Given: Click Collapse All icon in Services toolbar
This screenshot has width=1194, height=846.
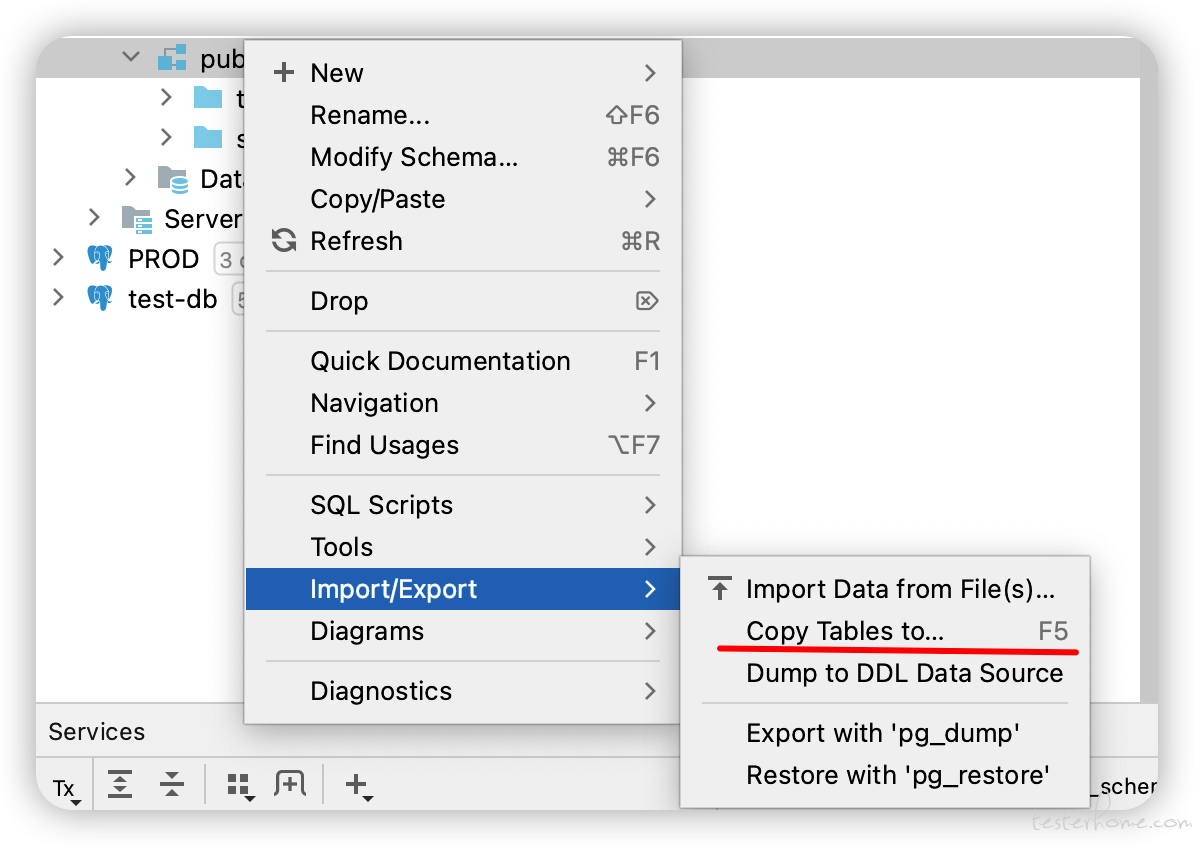Looking at the screenshot, I should (x=172, y=784).
